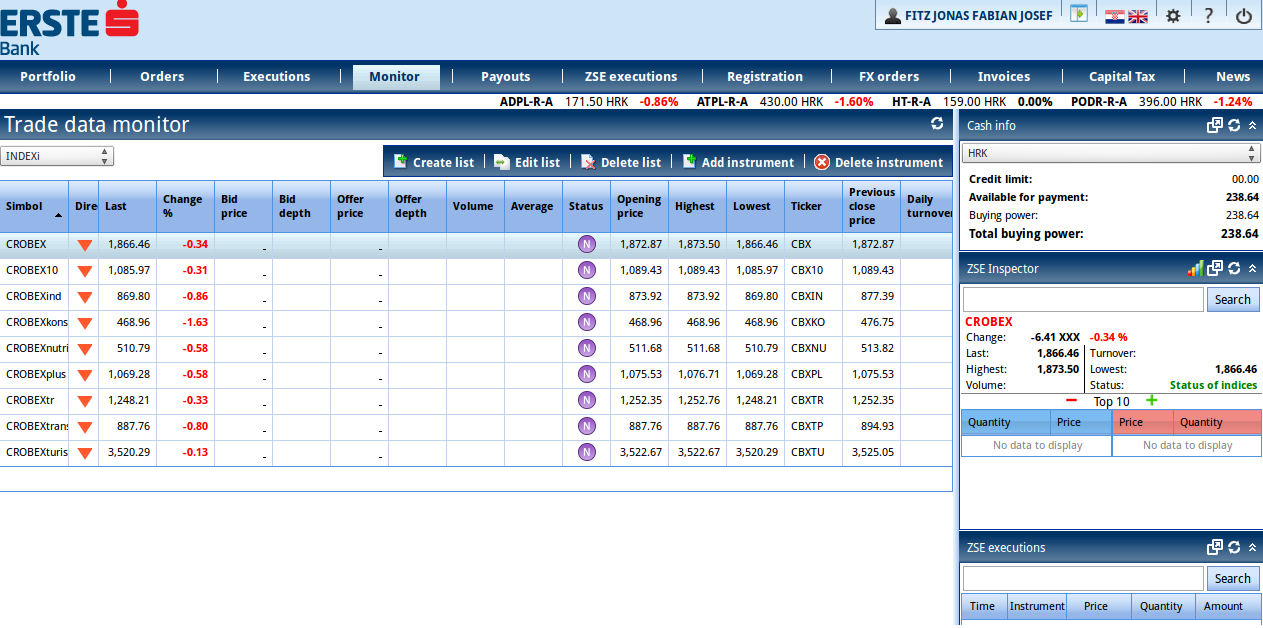The height and width of the screenshot is (628, 1263).
Task: Click the question mark help icon
Action: [1208, 16]
